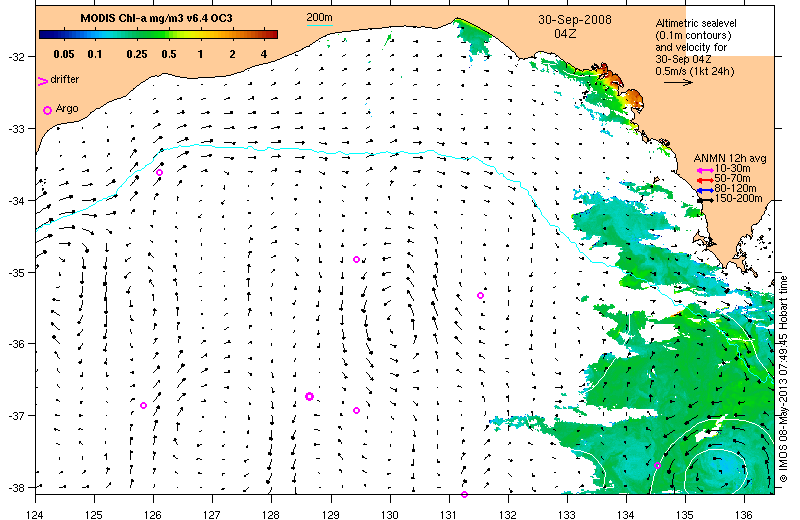
Task: Click the 0.1 colorbar label
Action: [x=95, y=54]
